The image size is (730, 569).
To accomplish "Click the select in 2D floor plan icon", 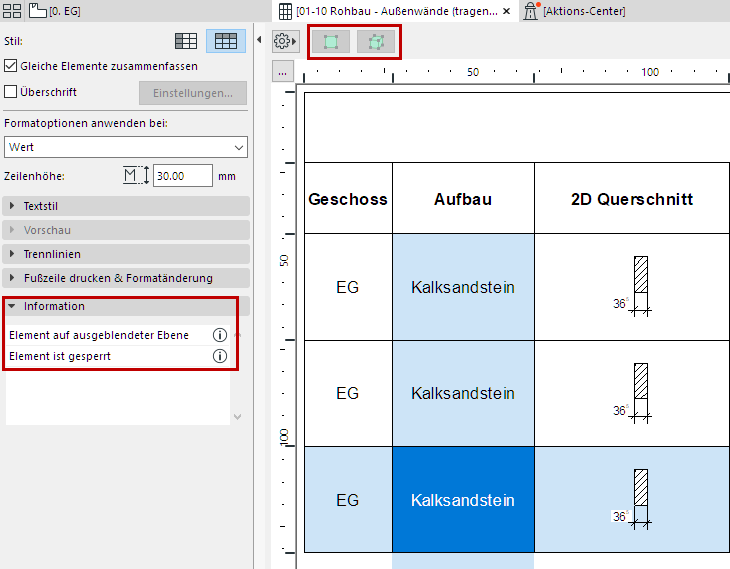I will click(331, 42).
